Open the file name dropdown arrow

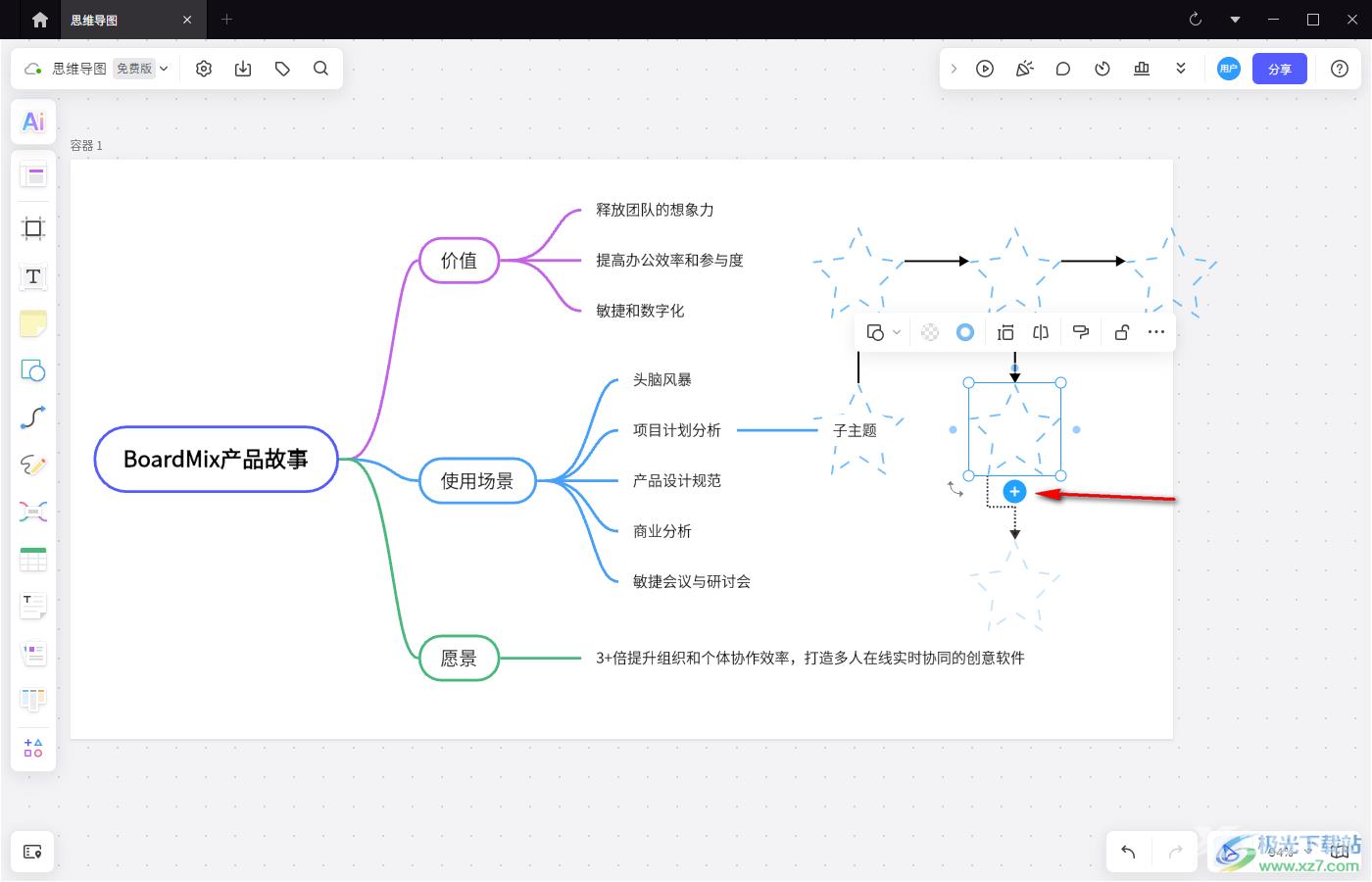(x=164, y=69)
